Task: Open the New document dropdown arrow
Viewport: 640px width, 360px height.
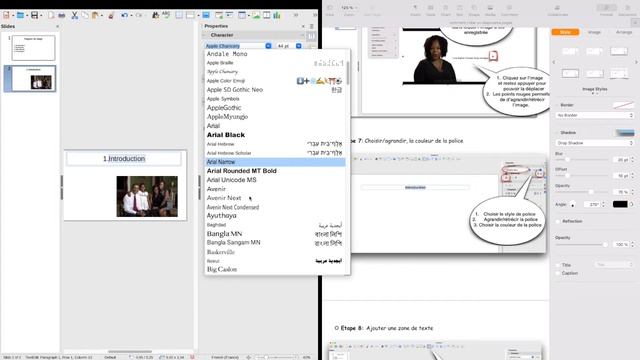Action: coord(13,16)
